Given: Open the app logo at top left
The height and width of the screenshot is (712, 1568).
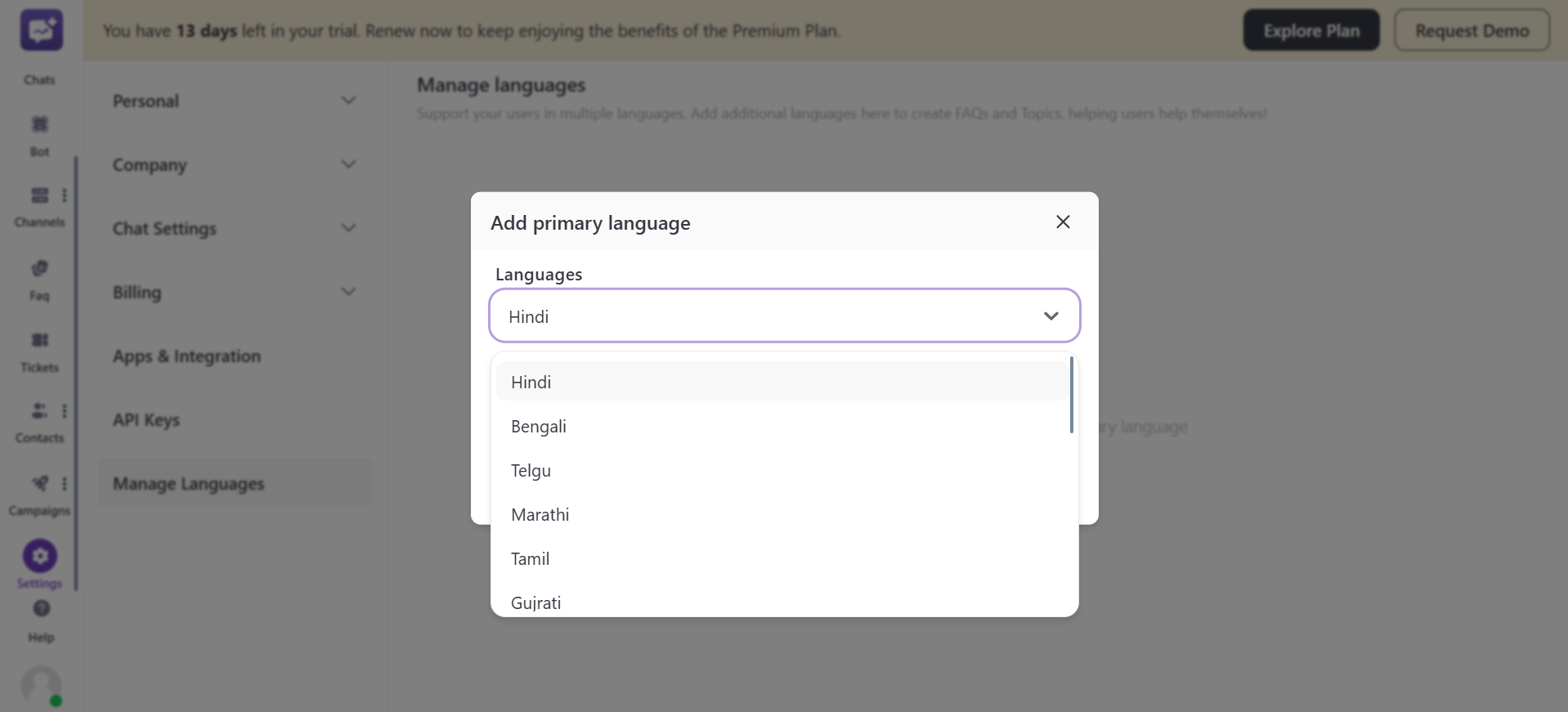Looking at the screenshot, I should [x=40, y=29].
